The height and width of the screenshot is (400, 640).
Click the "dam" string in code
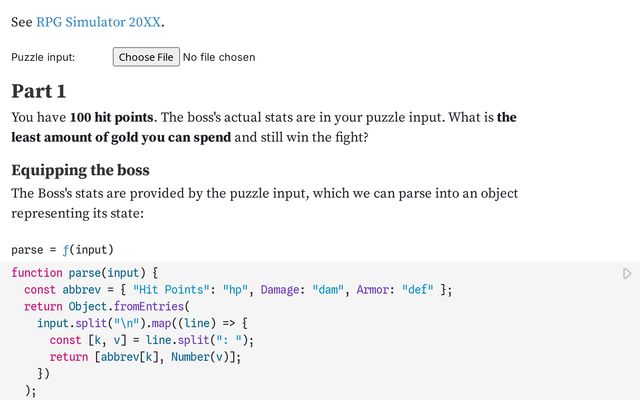coord(329,290)
